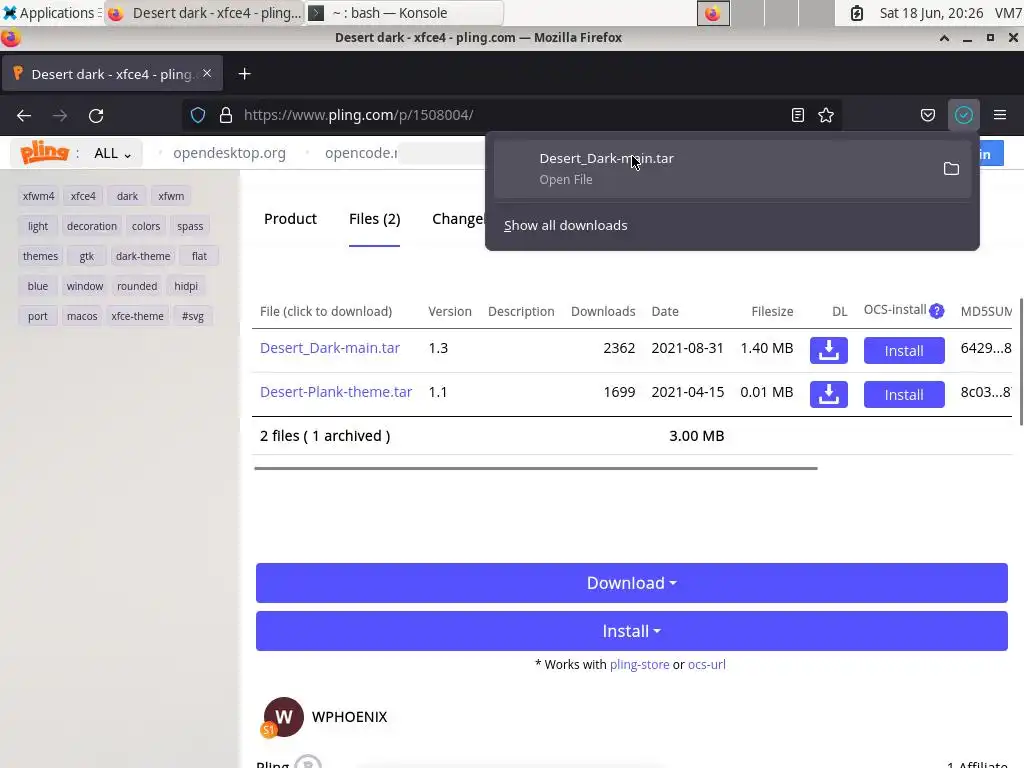Bookmark this page with the star
The image size is (1024, 768).
coord(826,116)
